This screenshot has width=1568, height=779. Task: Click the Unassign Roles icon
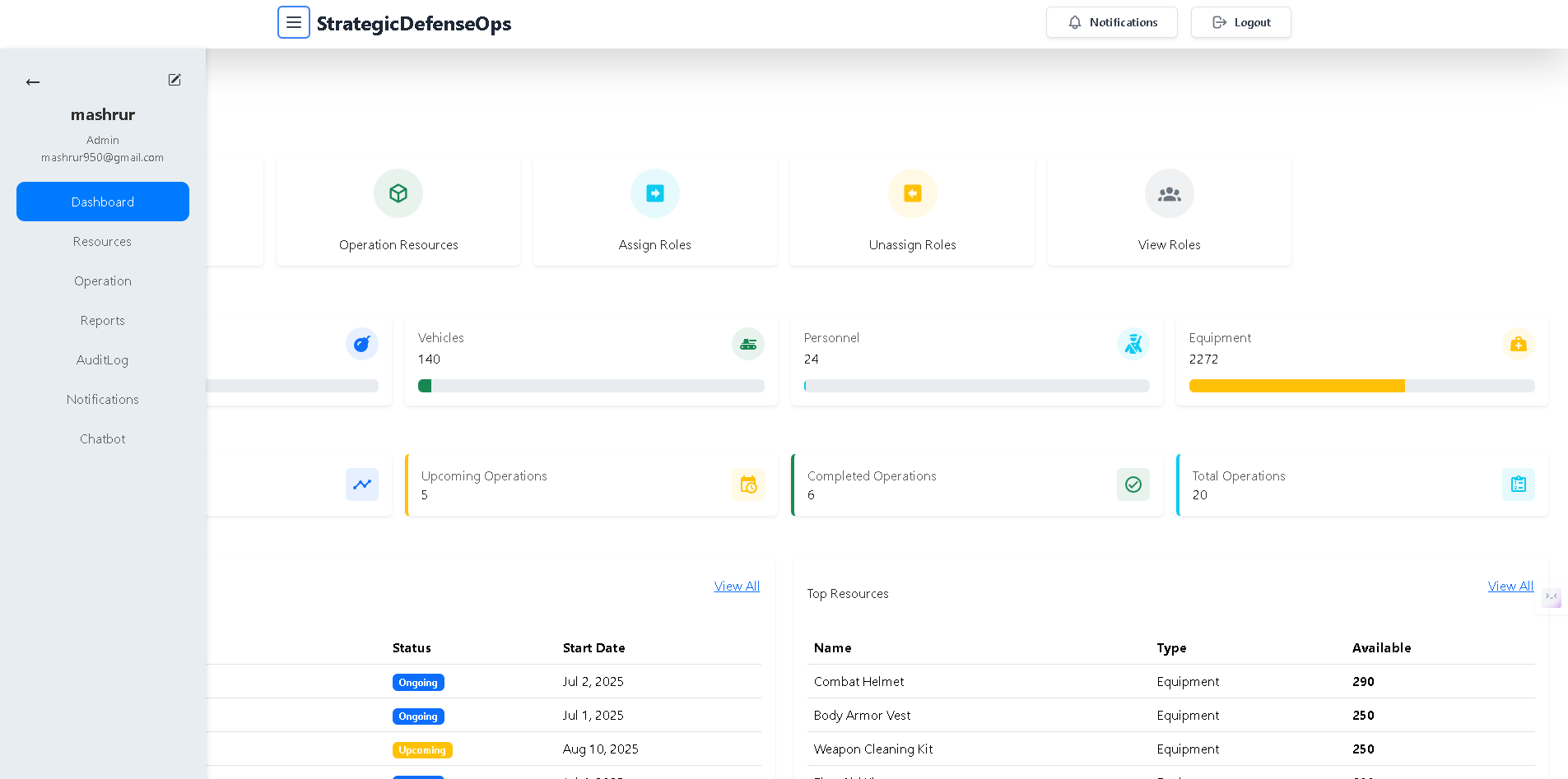[x=913, y=193]
